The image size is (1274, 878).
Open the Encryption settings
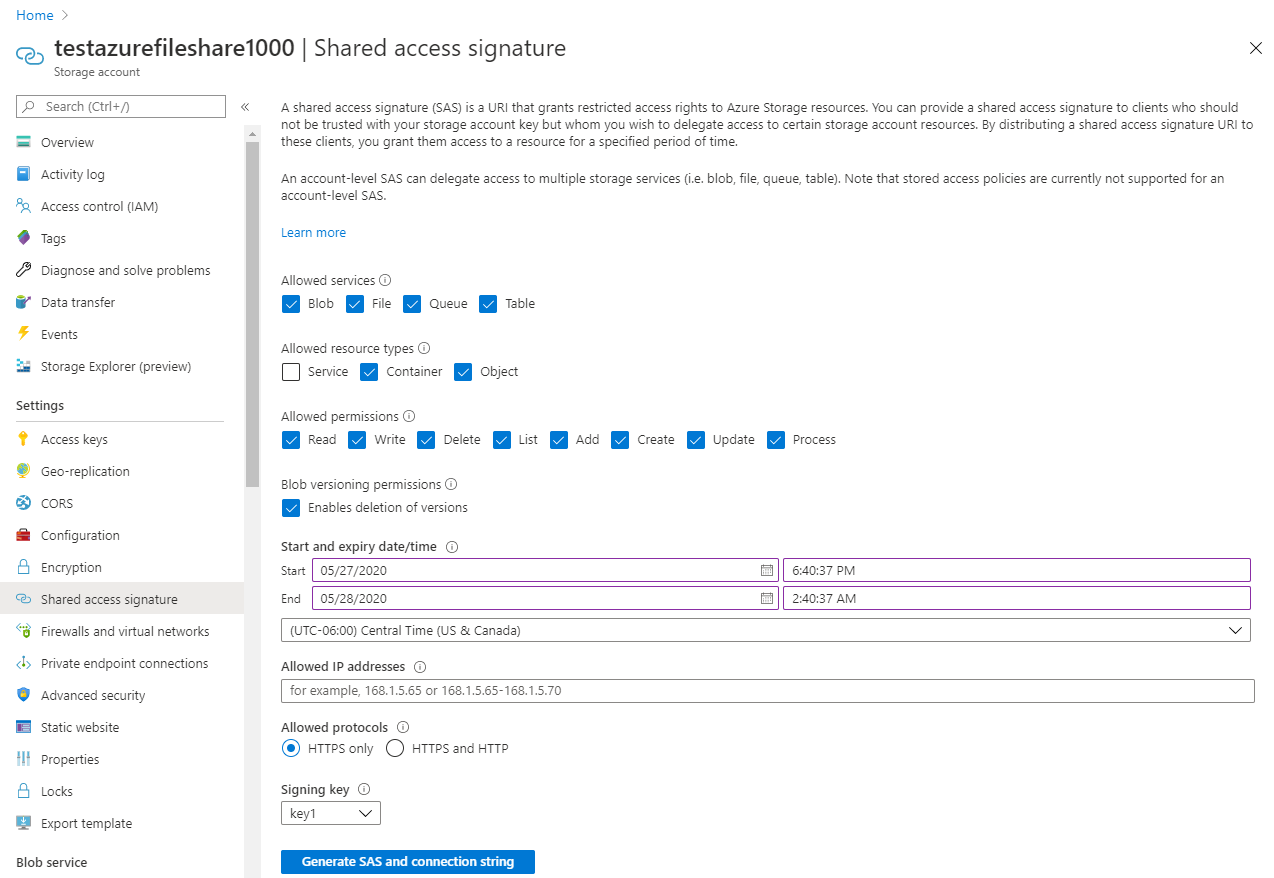[70, 566]
